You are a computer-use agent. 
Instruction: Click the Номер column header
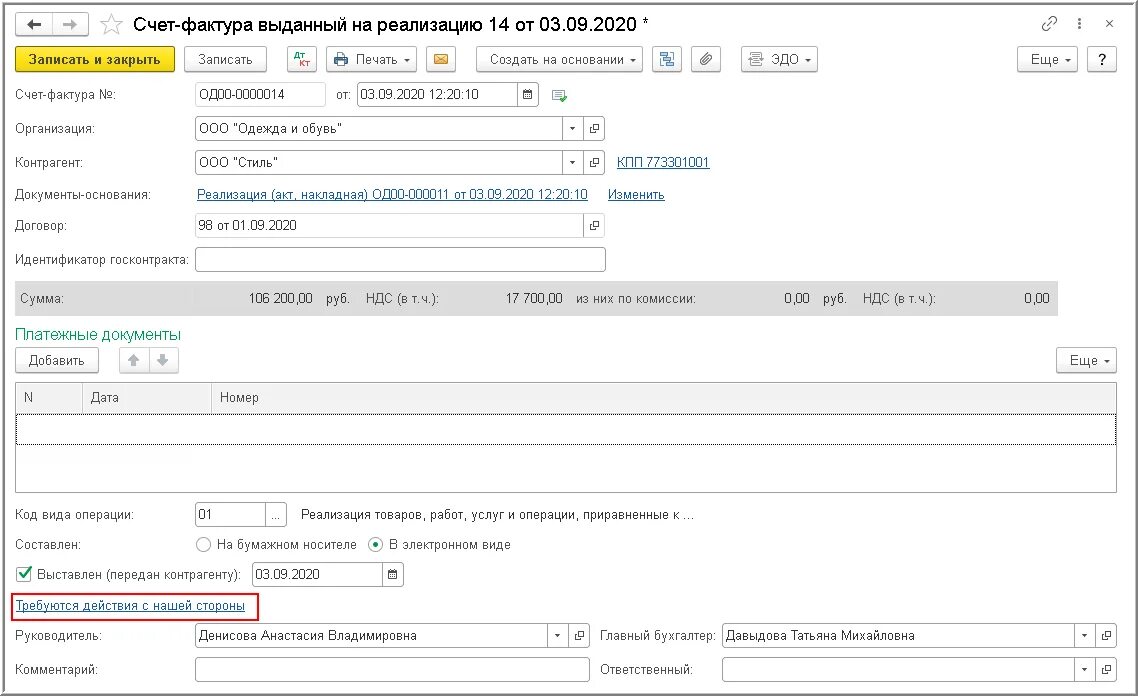(663, 398)
